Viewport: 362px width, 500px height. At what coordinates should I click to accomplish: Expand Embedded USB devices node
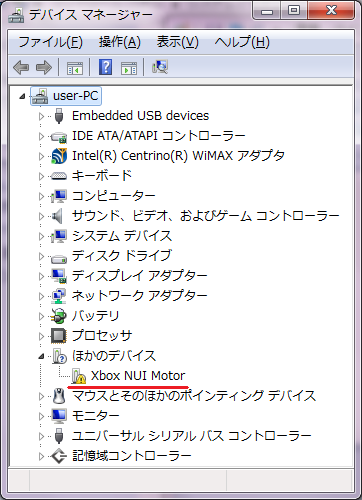click(41, 116)
